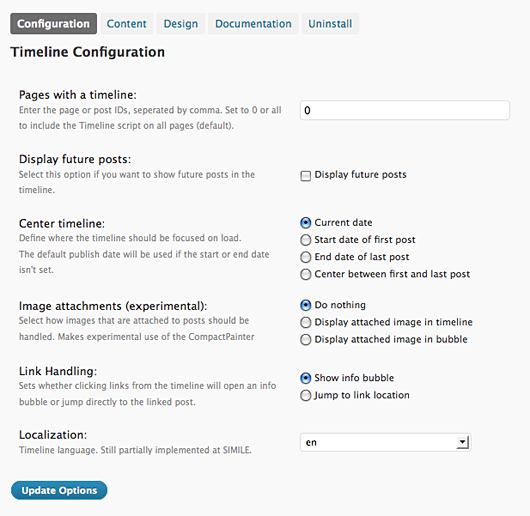Select the Do nothing image option
Image resolution: width=530 pixels, height=516 pixels.
tap(306, 305)
